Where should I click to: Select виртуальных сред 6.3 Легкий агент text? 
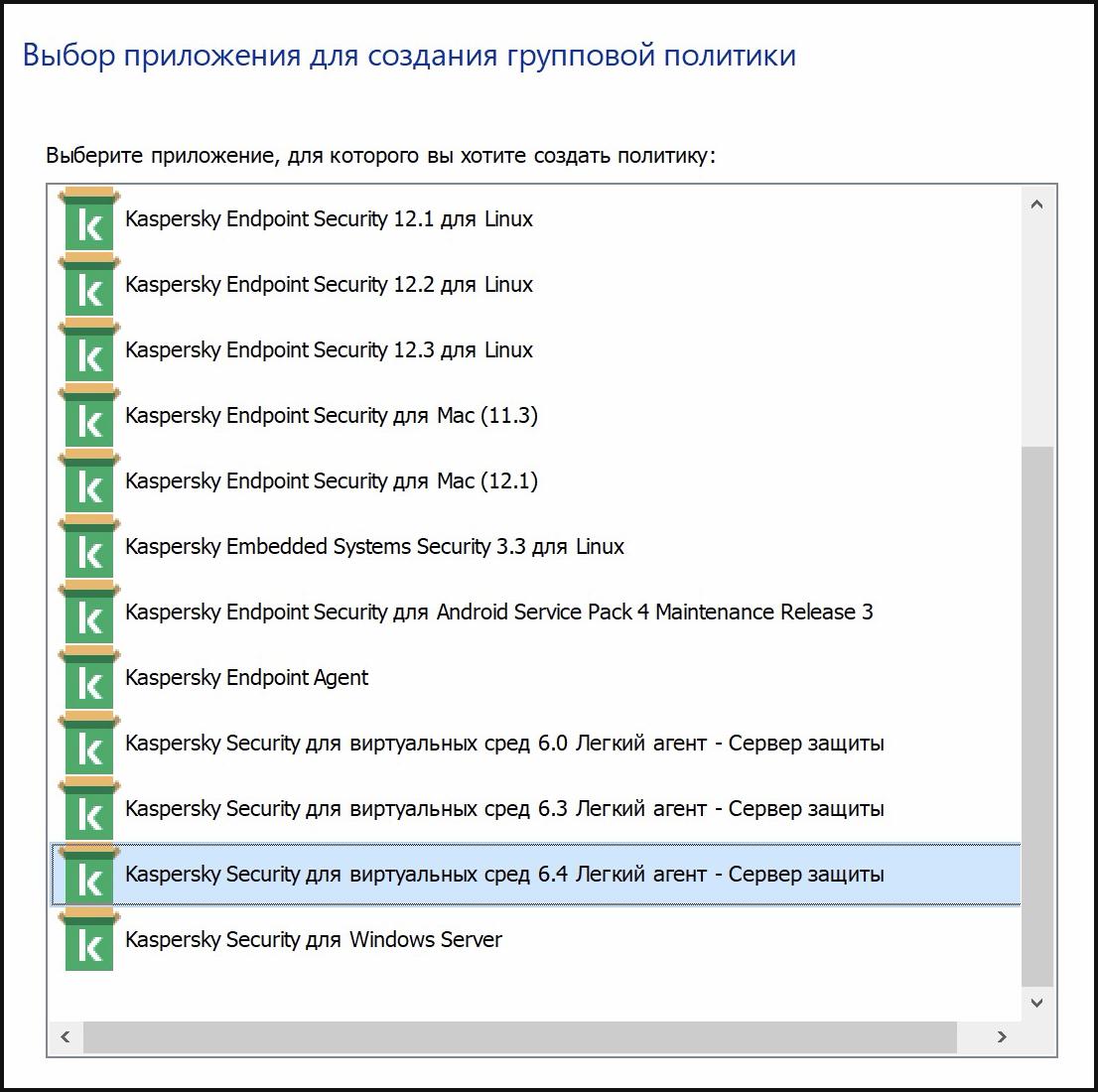pyautogui.click(x=504, y=808)
